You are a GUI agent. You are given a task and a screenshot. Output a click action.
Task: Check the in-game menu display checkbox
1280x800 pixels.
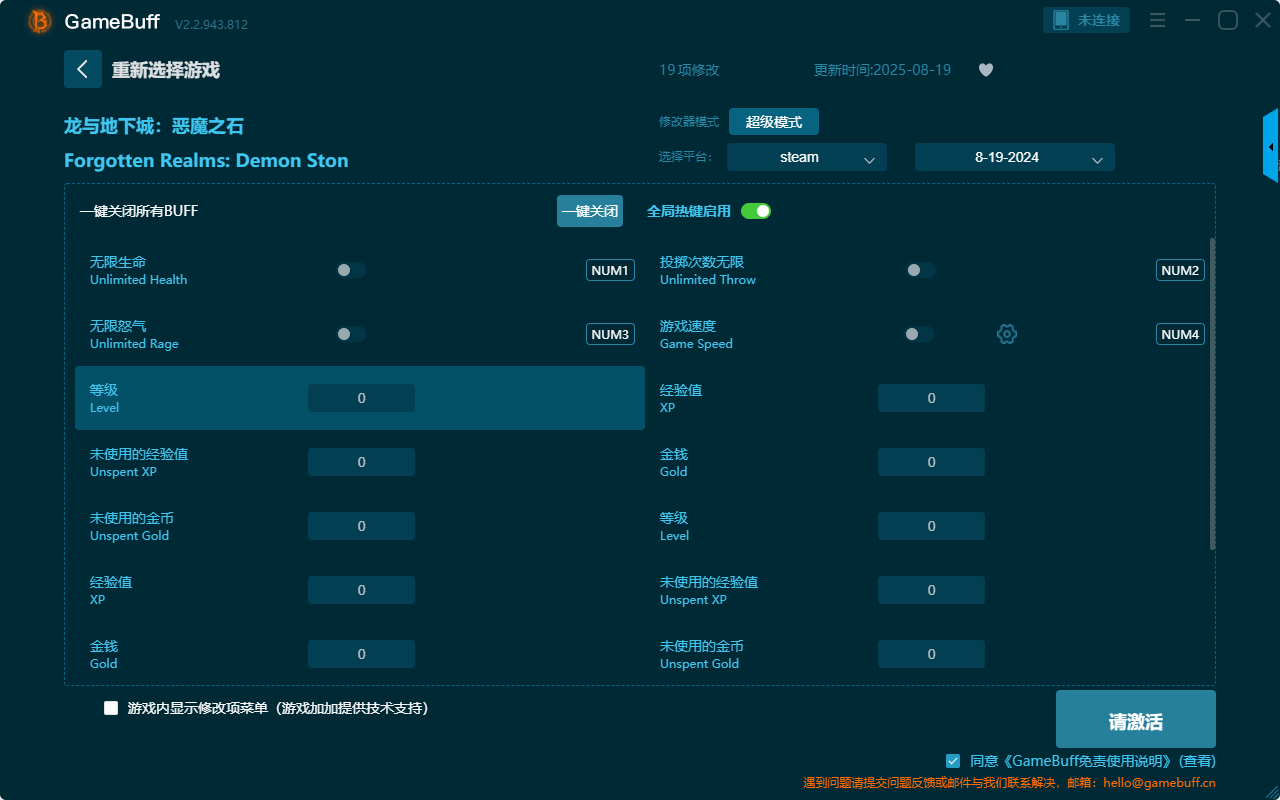(111, 708)
